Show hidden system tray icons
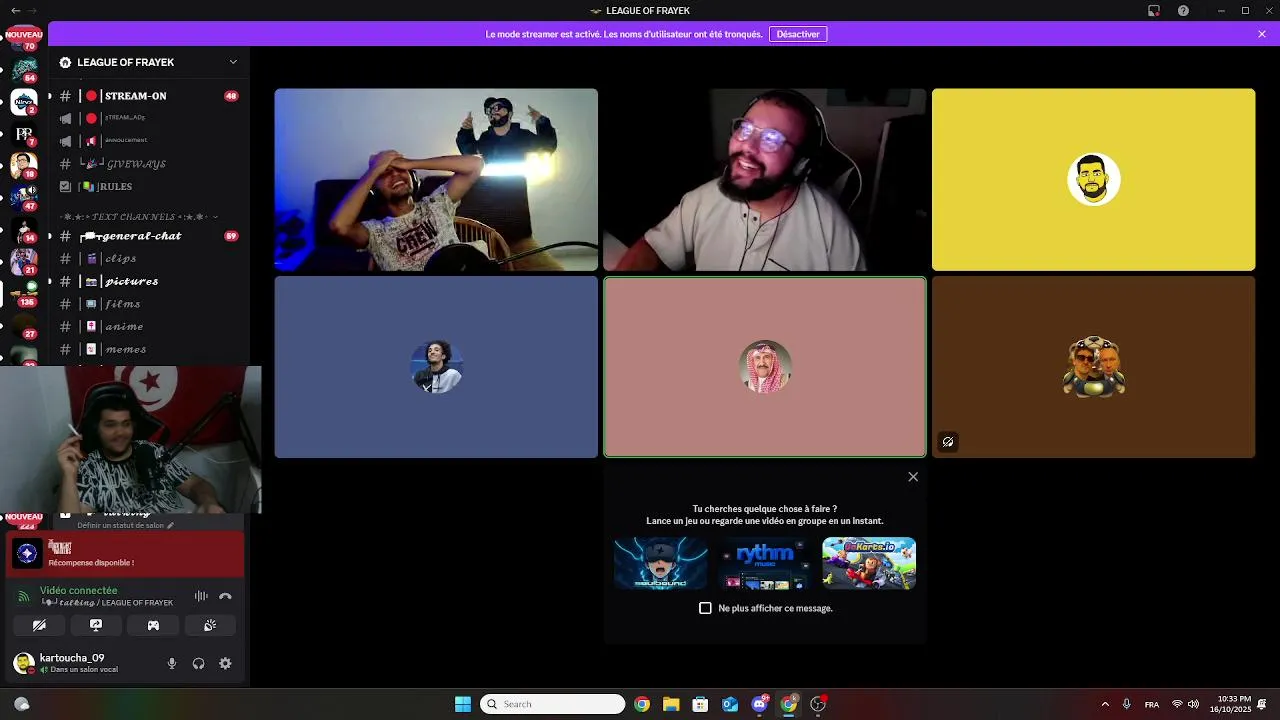The image size is (1280, 720). 1105,704
